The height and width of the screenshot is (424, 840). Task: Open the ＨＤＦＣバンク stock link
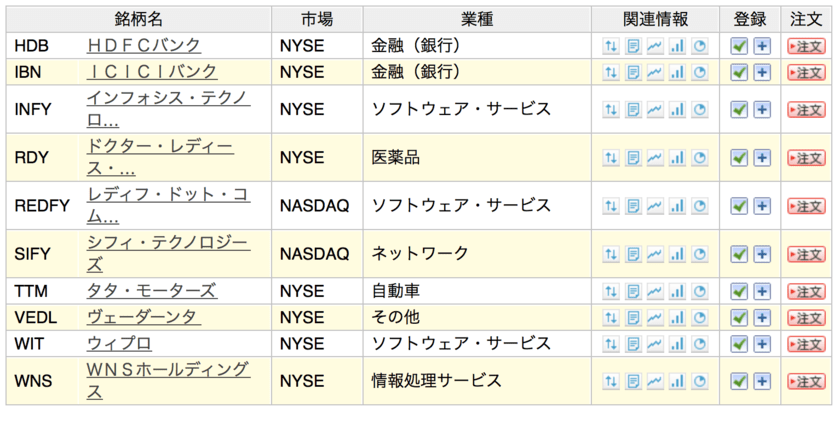[144, 45]
